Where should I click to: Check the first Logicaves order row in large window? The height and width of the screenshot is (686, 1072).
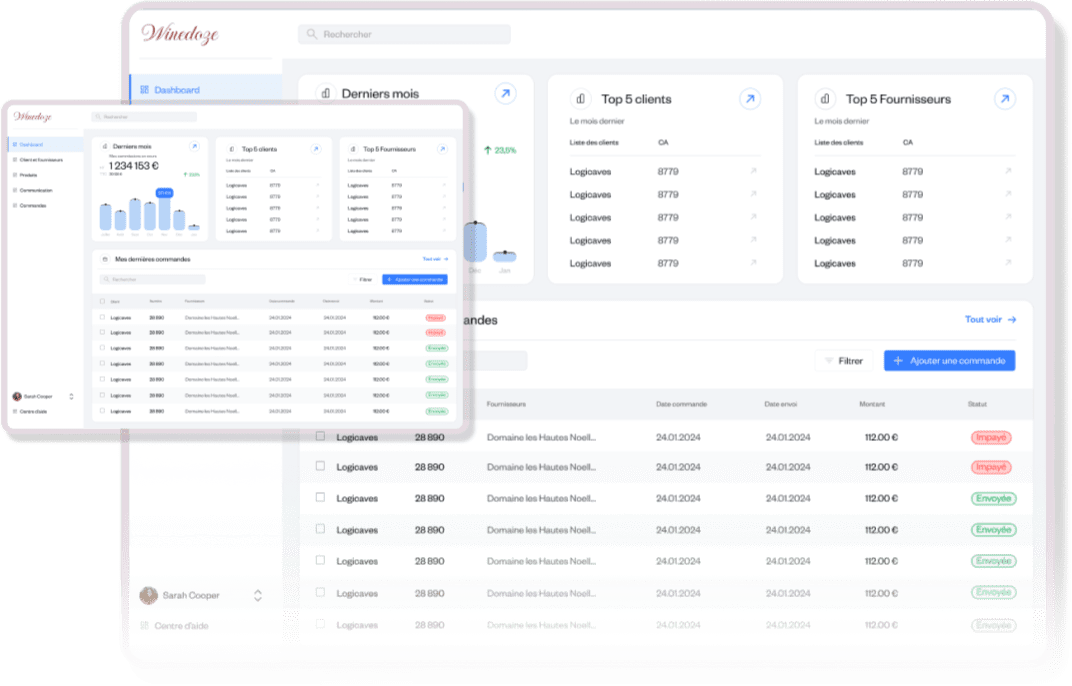pos(320,437)
